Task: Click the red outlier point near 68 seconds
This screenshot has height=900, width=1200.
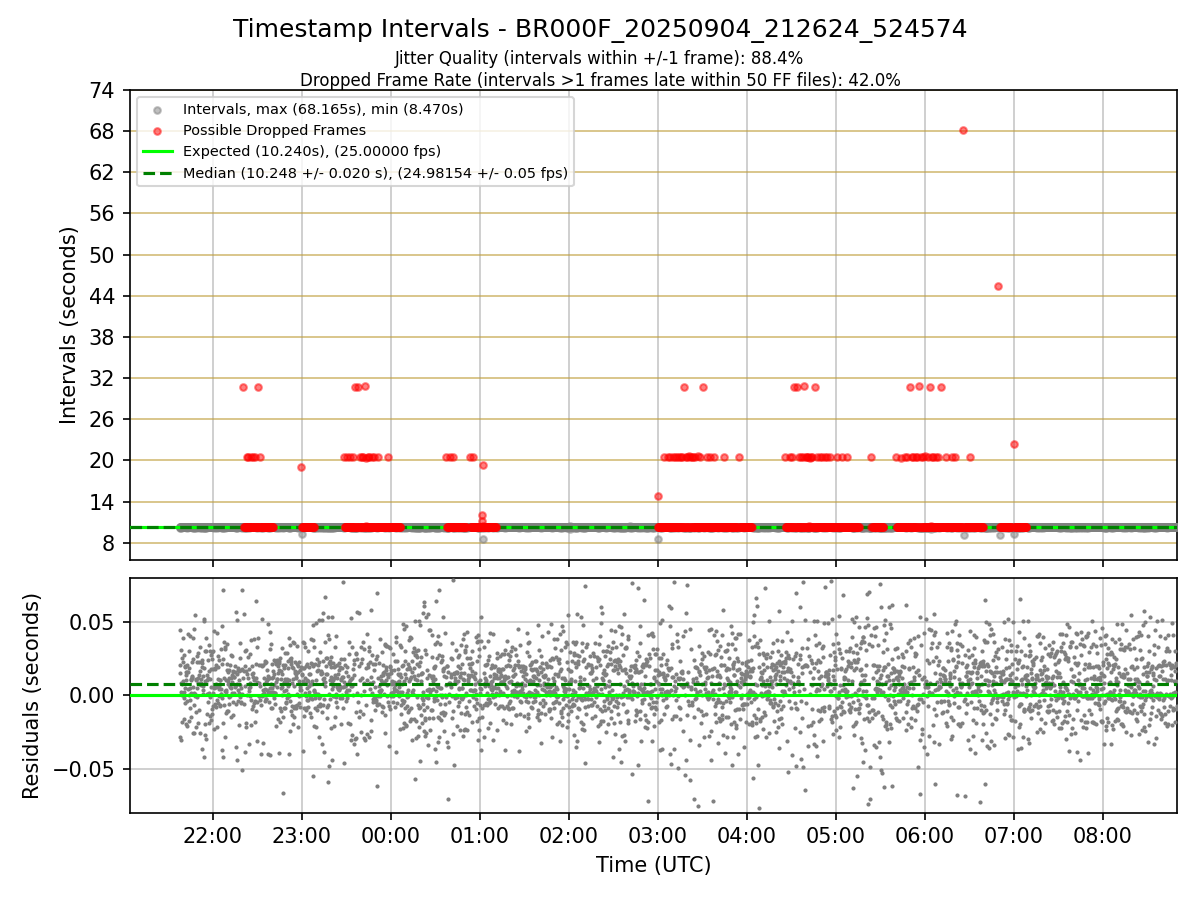Action: (963, 130)
